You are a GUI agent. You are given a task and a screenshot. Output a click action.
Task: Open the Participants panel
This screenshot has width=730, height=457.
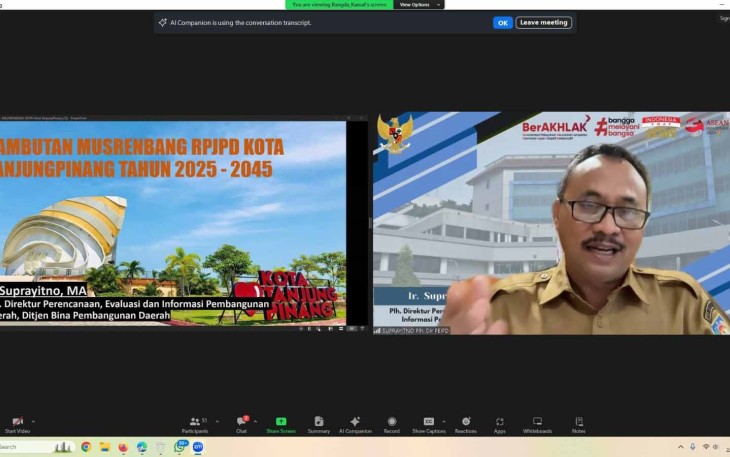[x=195, y=425]
